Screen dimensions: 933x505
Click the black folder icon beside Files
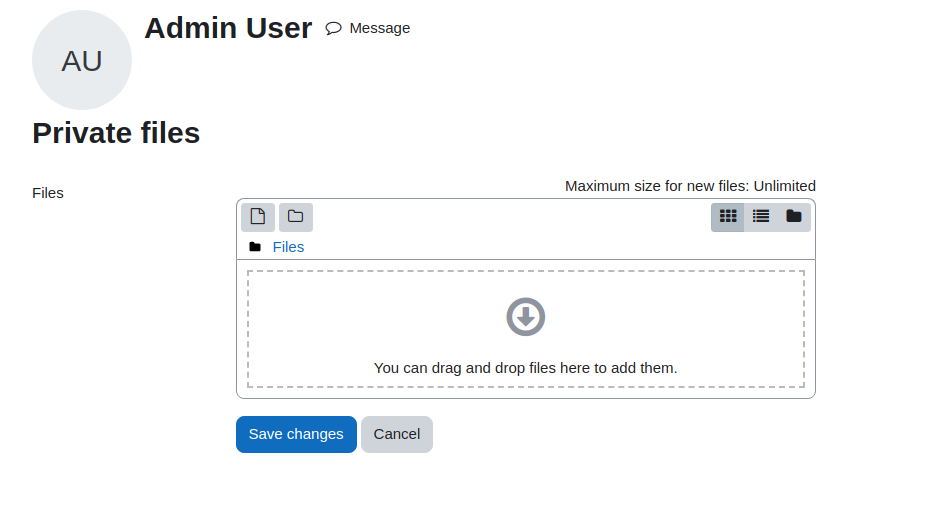tap(255, 247)
